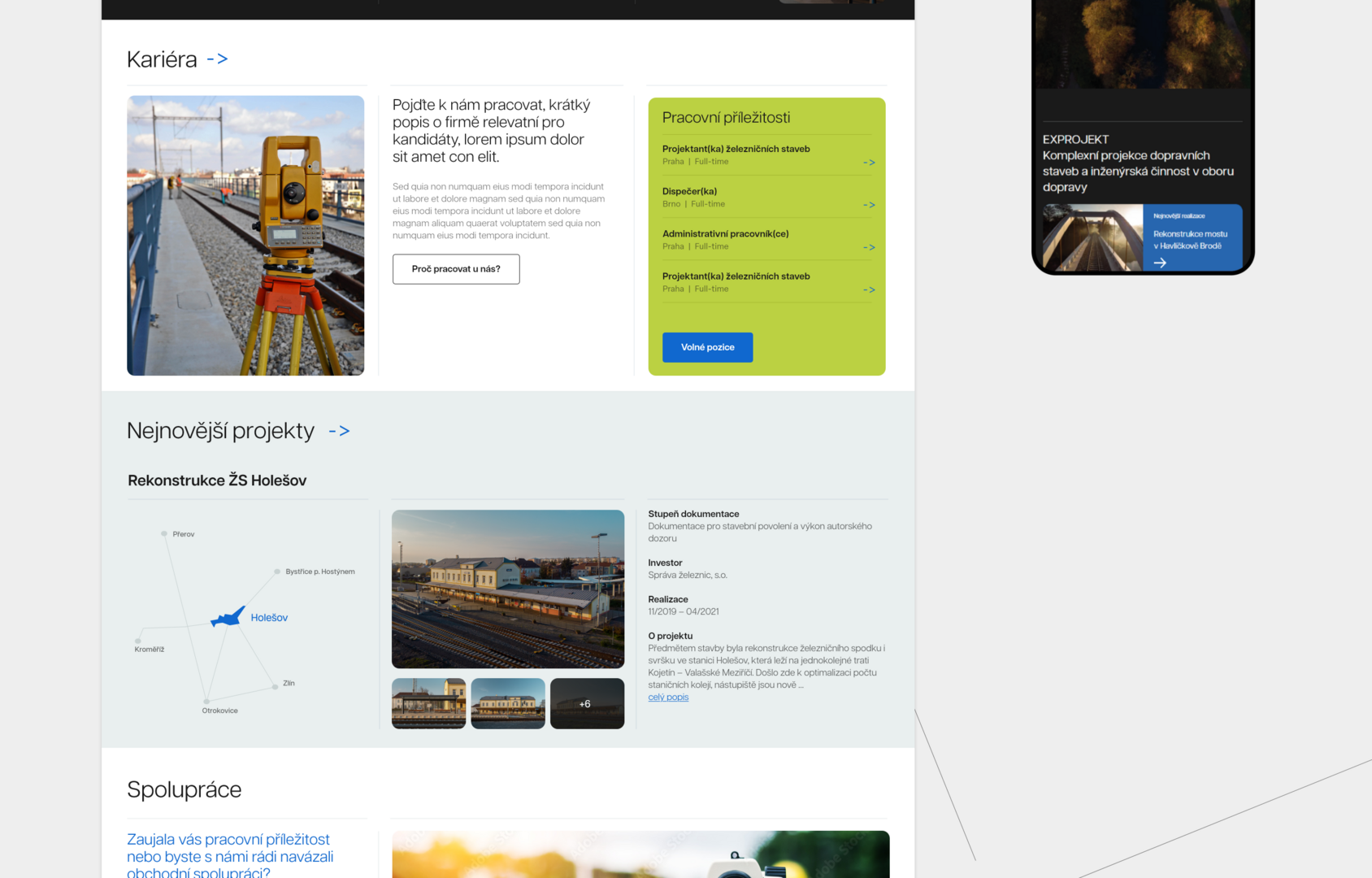The width and height of the screenshot is (1372, 878).
Task: Open the Rekonstrukce ŽS Holešov project title
Action: click(x=217, y=480)
